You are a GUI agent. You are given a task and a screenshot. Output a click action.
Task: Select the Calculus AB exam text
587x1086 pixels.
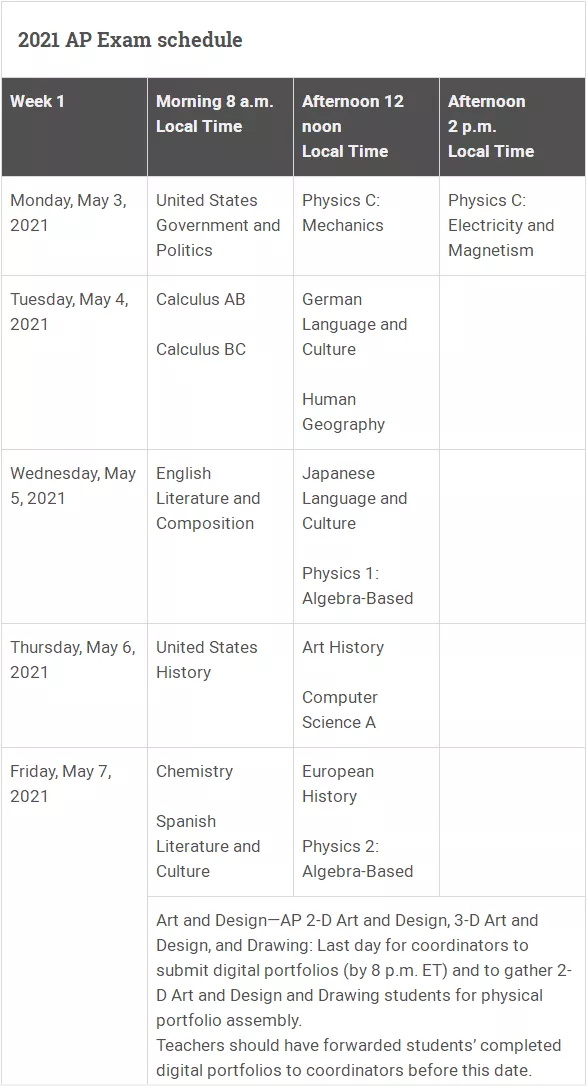(201, 299)
